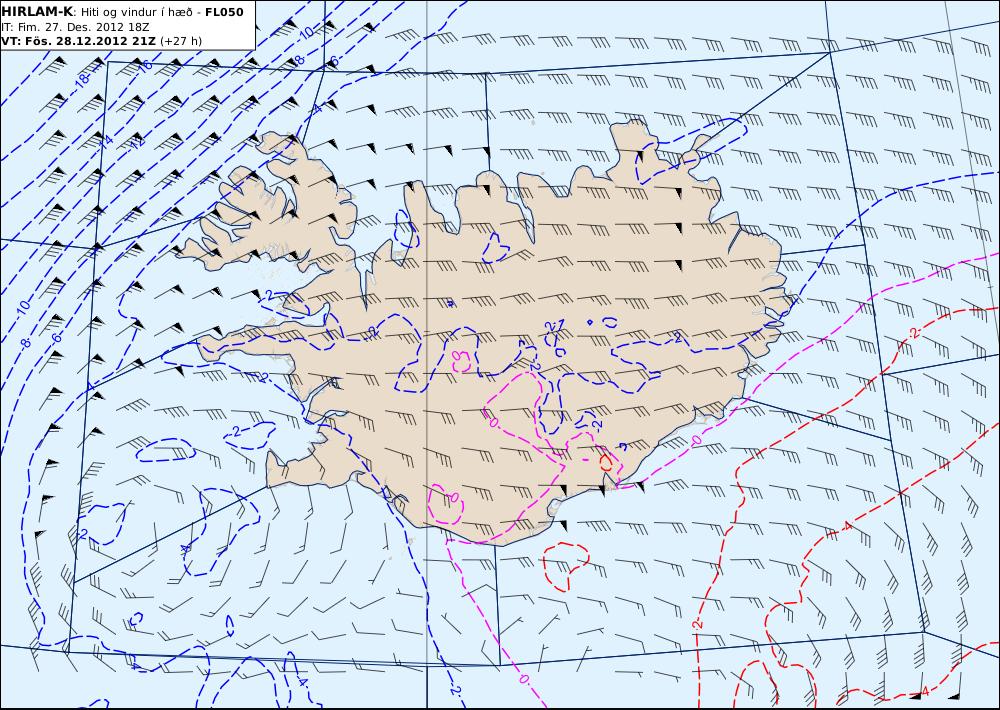The image size is (1000, 710).
Task: Click the blue -12 isotherm label
Action: pyautogui.click(x=136, y=143)
